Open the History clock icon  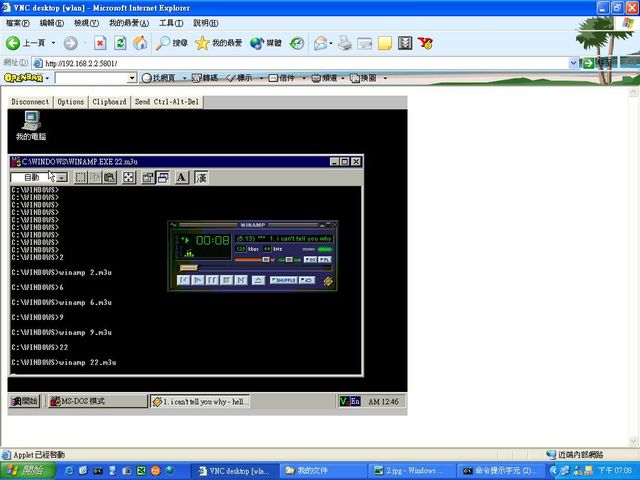pos(297,43)
